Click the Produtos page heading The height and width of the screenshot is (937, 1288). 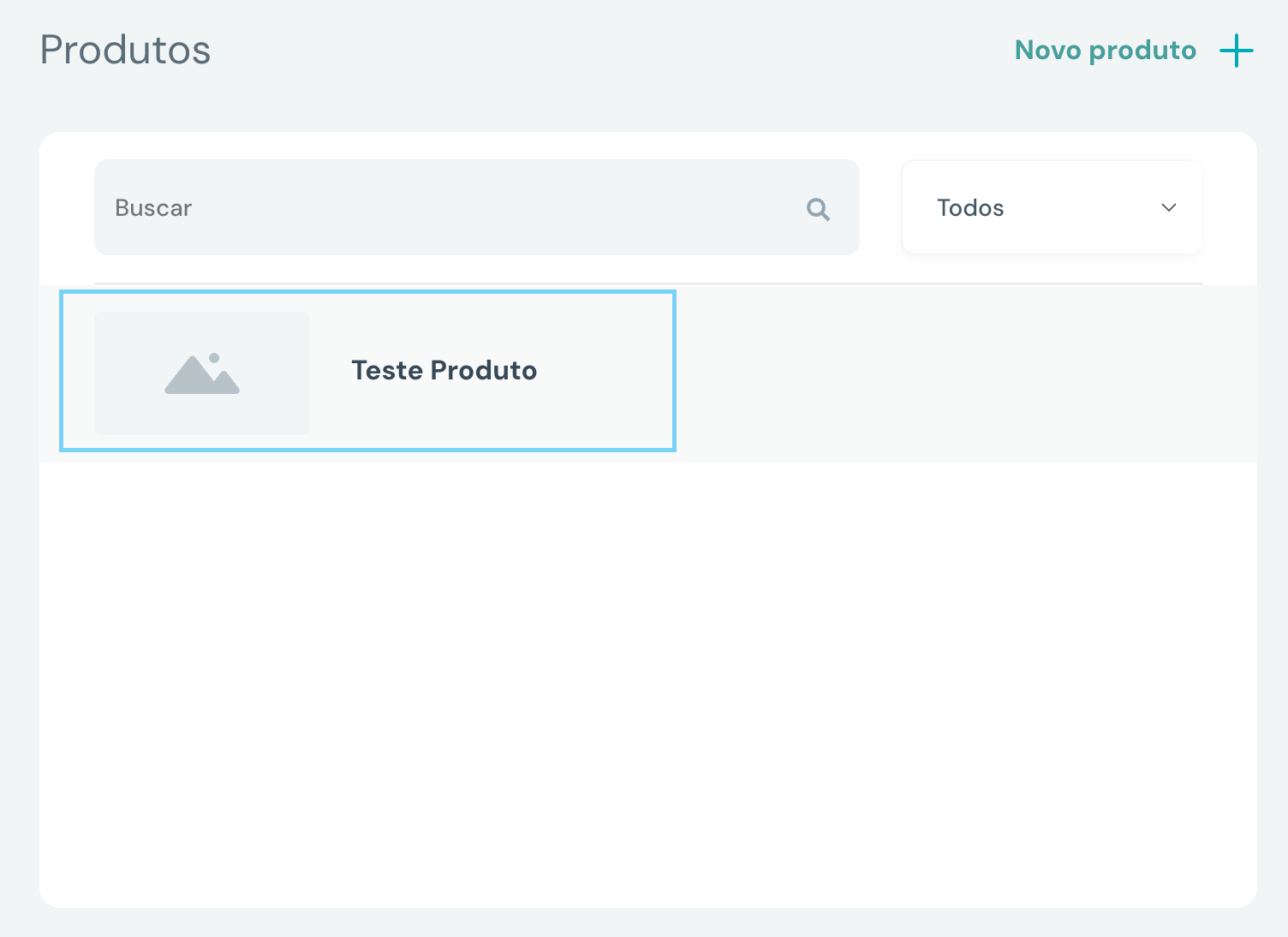(125, 50)
